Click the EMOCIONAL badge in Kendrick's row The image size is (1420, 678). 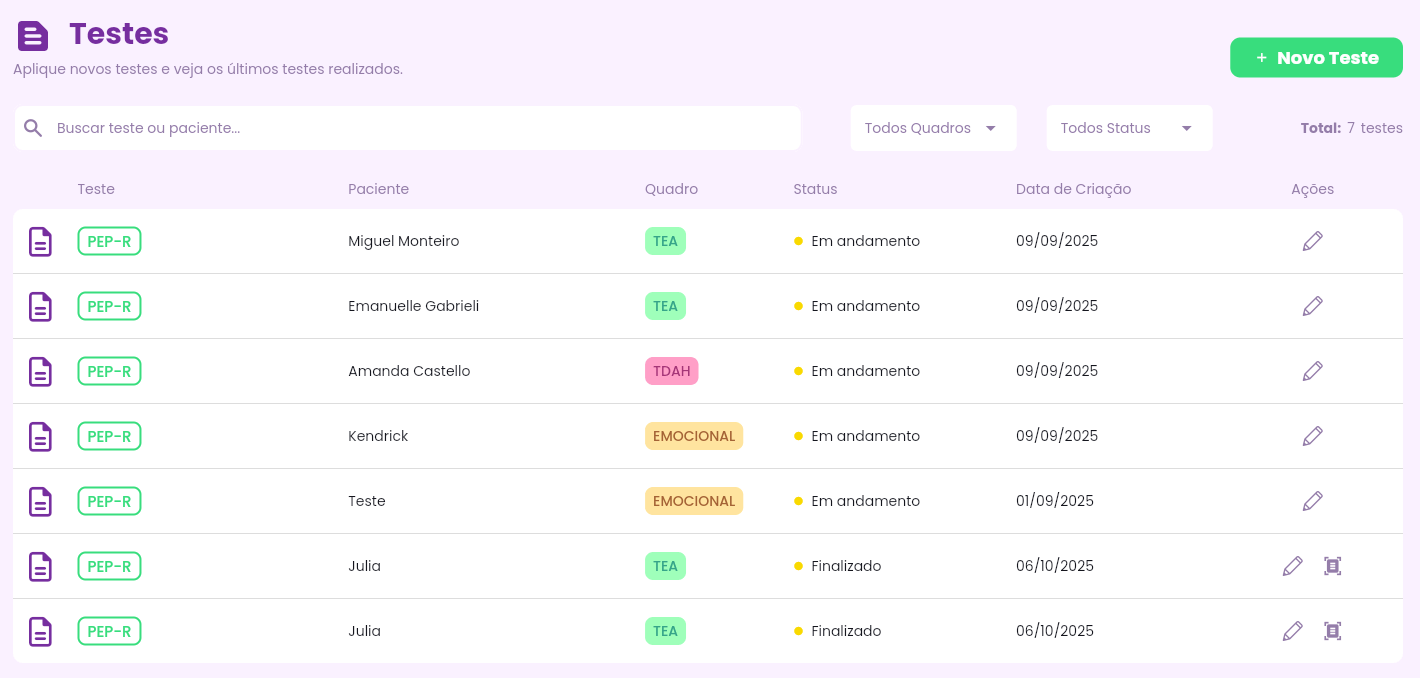(x=693, y=436)
